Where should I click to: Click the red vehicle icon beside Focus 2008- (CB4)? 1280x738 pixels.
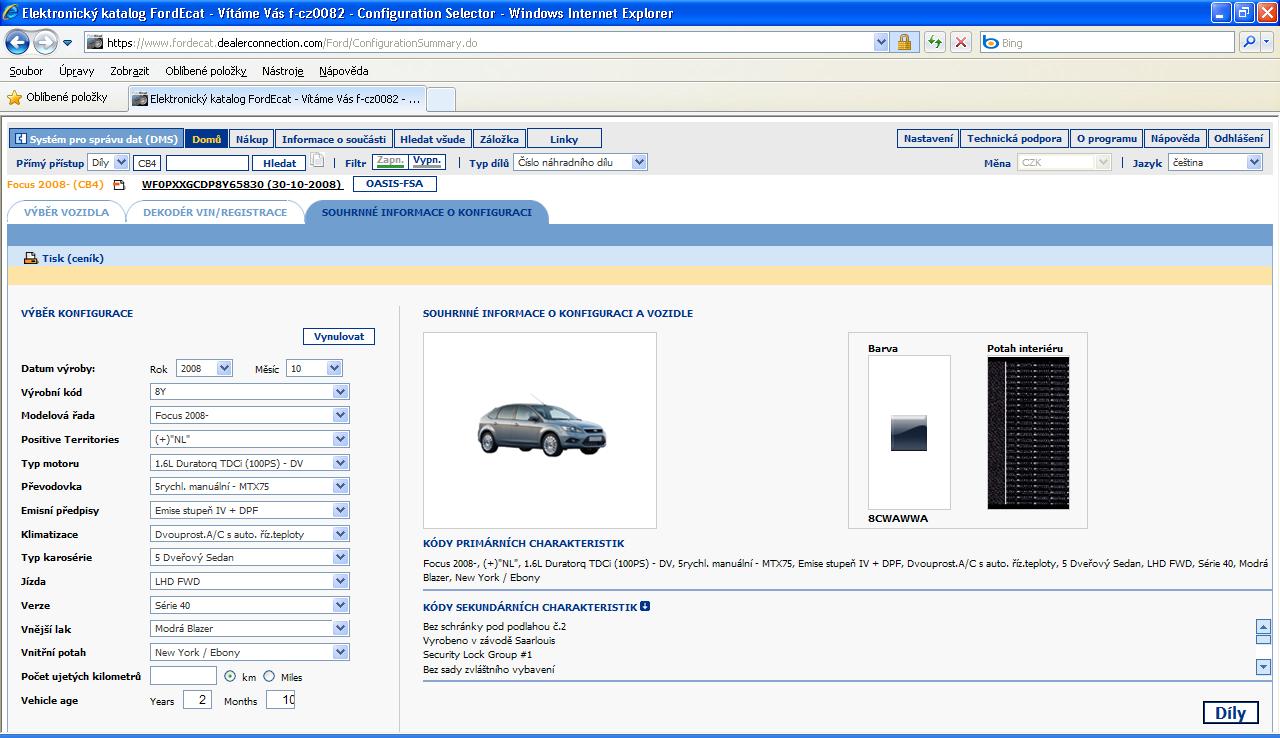tap(119, 185)
